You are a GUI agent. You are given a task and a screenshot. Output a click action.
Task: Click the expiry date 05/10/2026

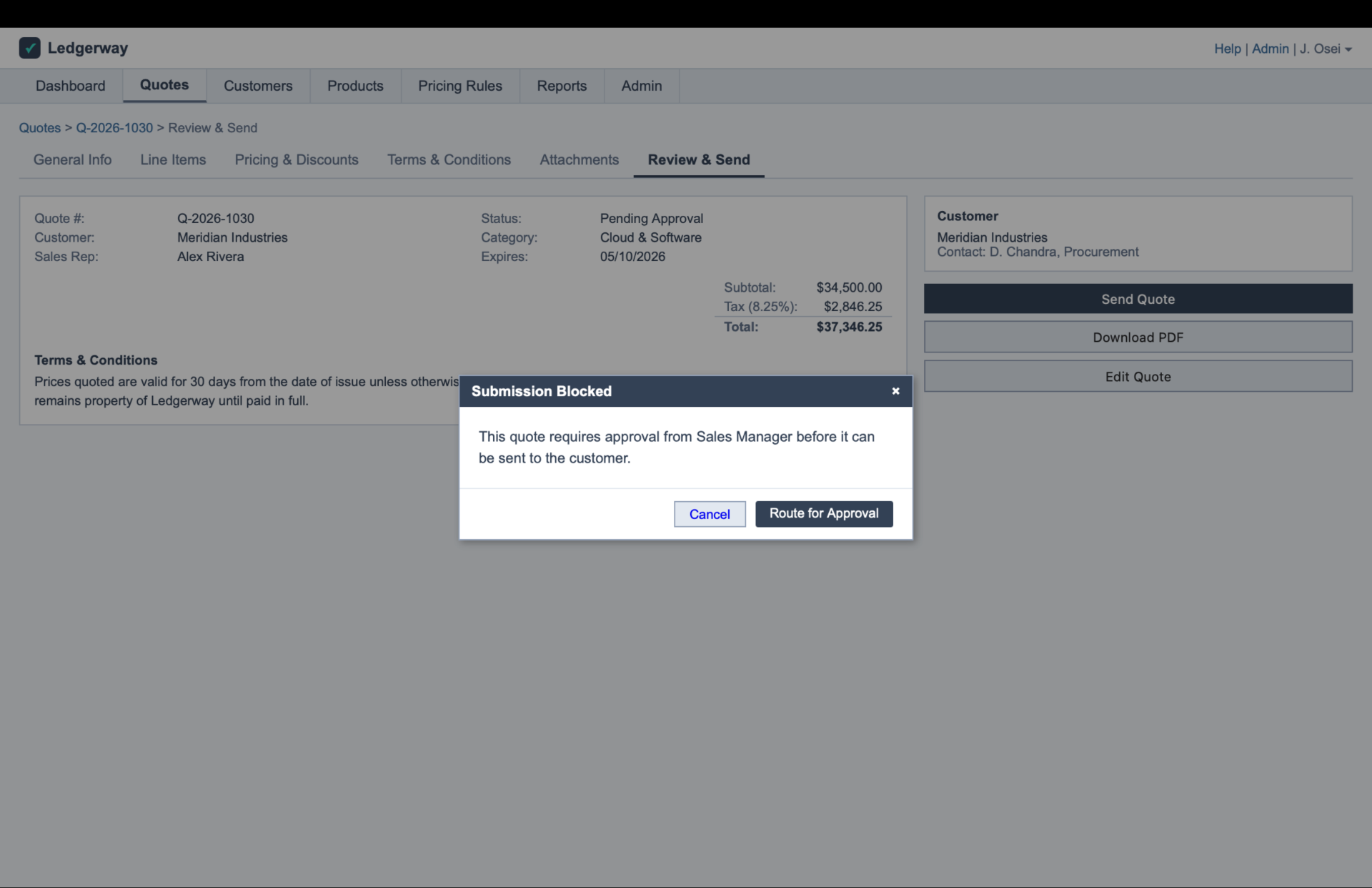click(x=632, y=257)
